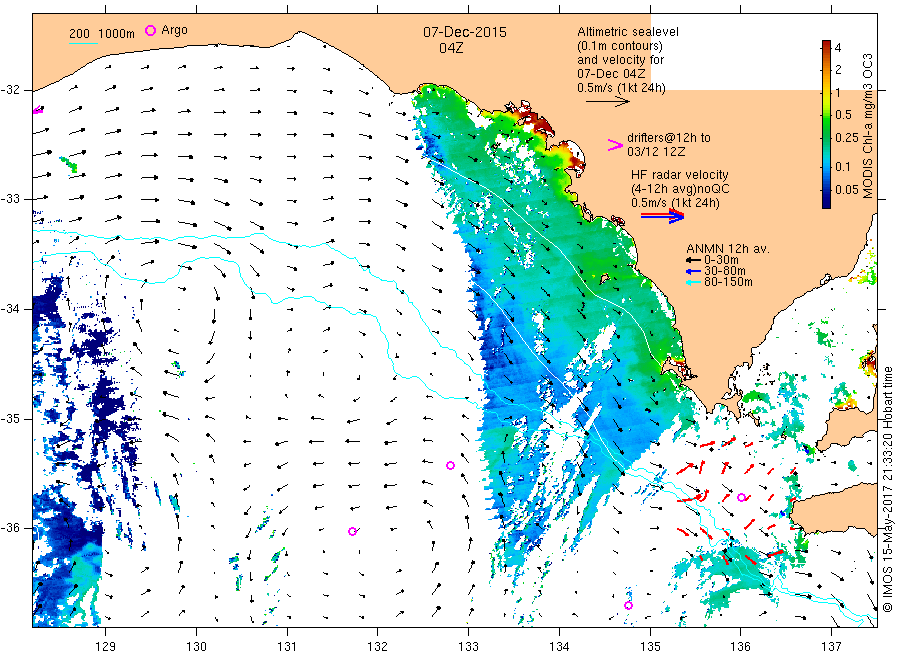This screenshot has width=900, height=660.
Task: Select the black 0-30m ANMN arrow symbol
Action: (x=693, y=260)
